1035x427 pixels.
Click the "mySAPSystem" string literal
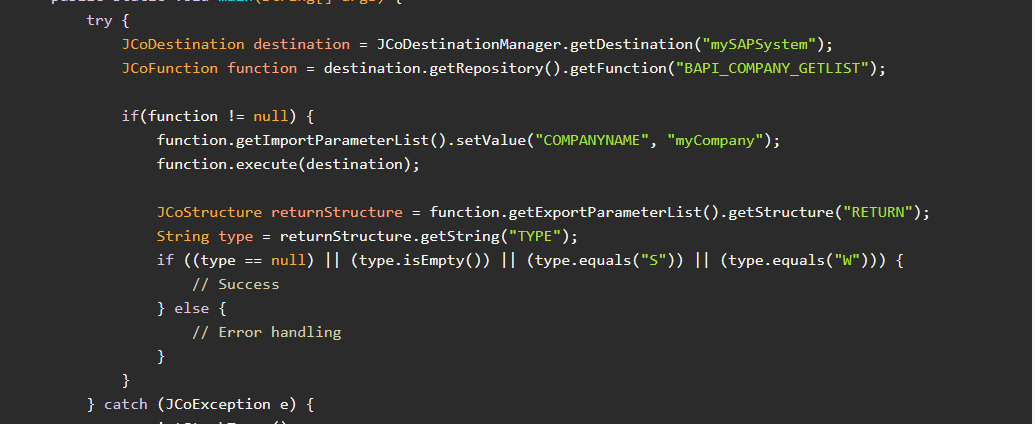(x=761, y=44)
